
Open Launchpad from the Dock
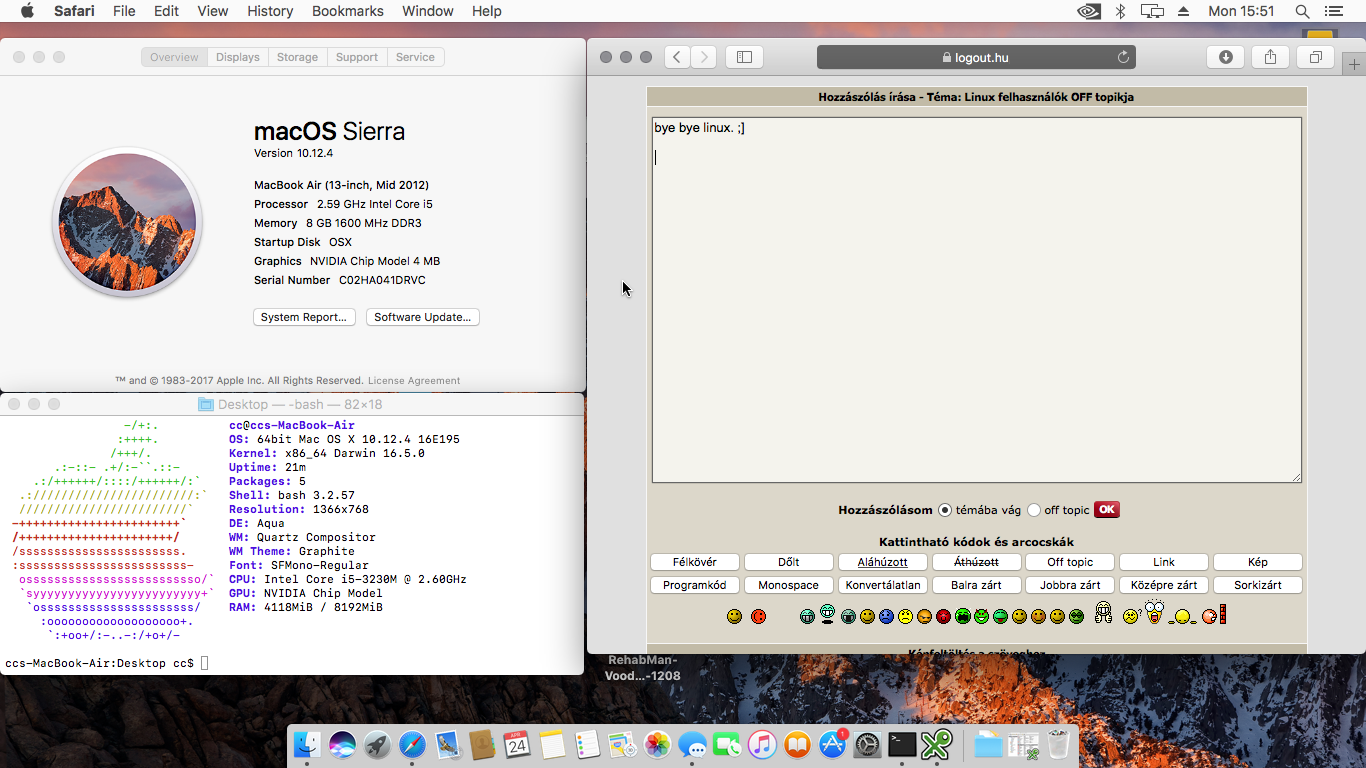point(377,744)
